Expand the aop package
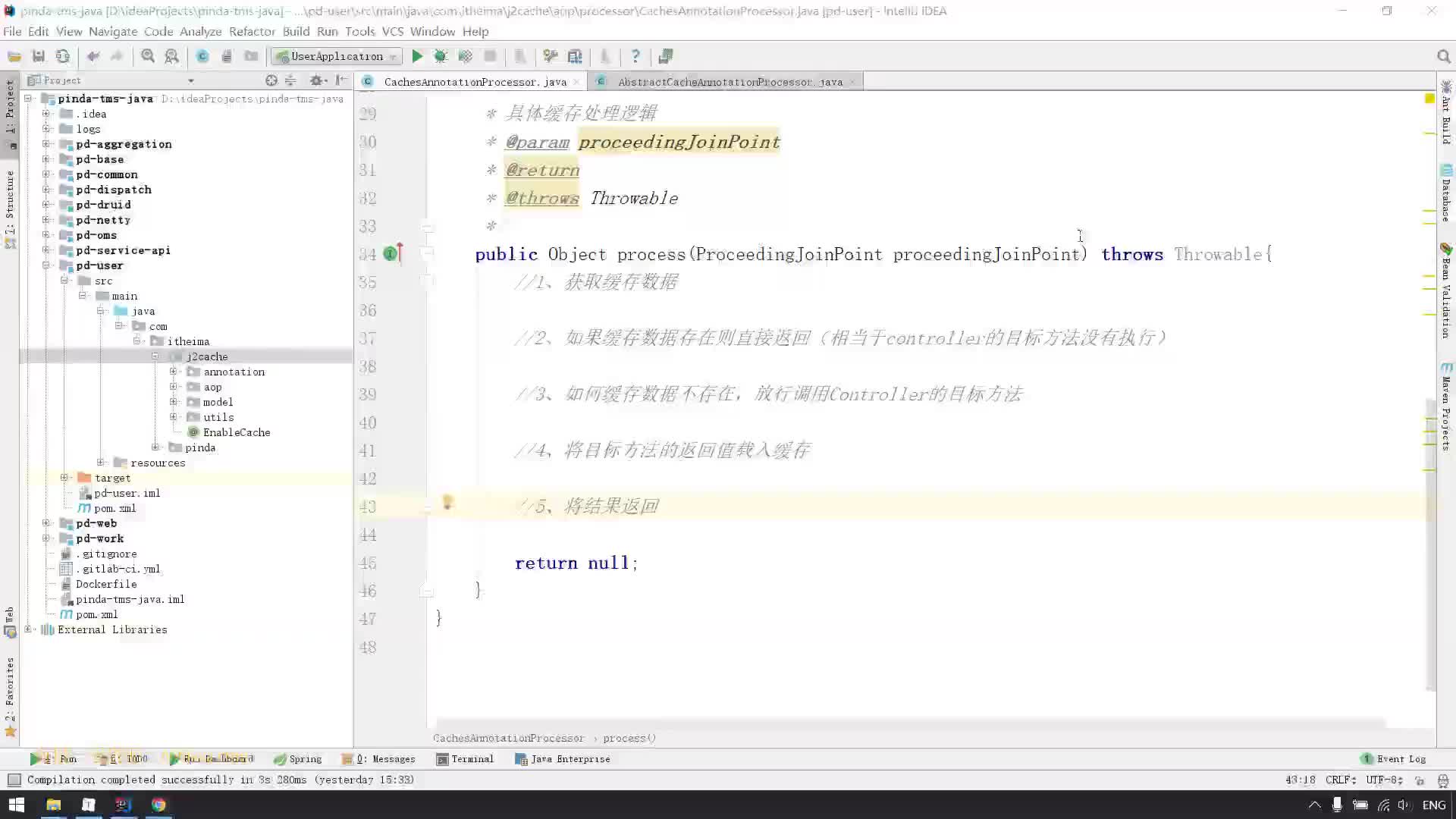The height and width of the screenshot is (819, 1456). 173,387
